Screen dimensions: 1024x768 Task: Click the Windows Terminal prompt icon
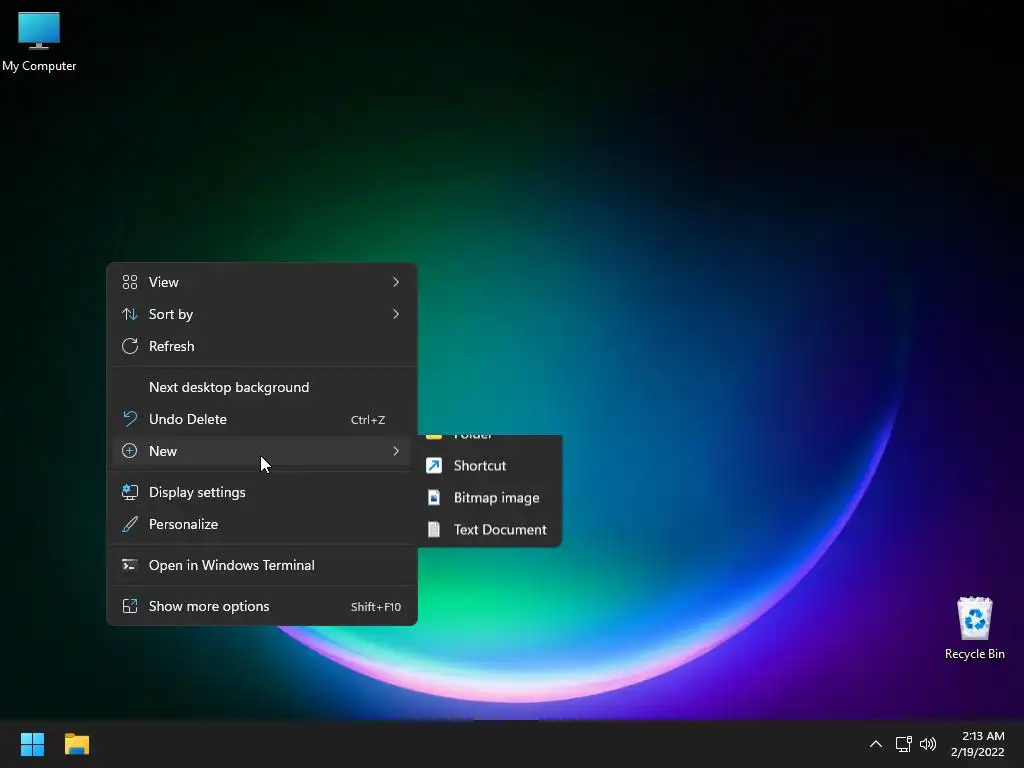coord(130,565)
